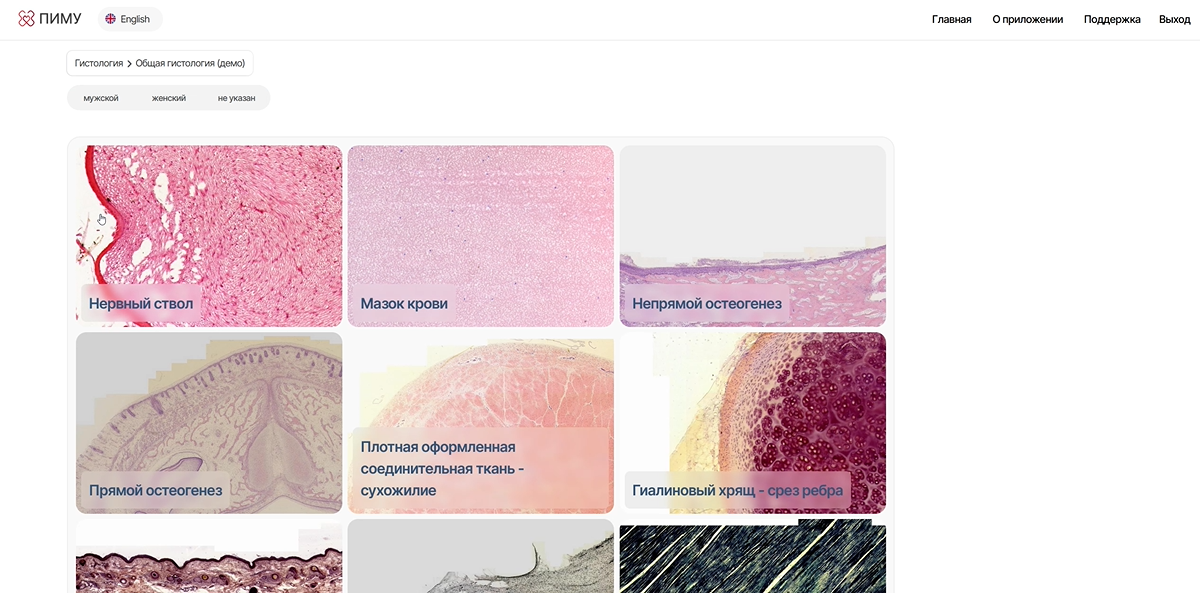Go to Гистология in the breadcrumb
Image resolution: width=1200 pixels, height=593 pixels.
click(98, 63)
